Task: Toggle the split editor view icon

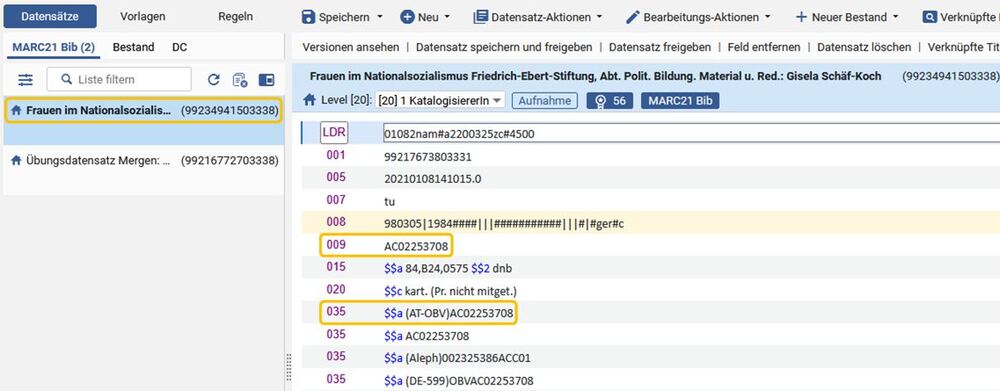Action: click(x=266, y=80)
